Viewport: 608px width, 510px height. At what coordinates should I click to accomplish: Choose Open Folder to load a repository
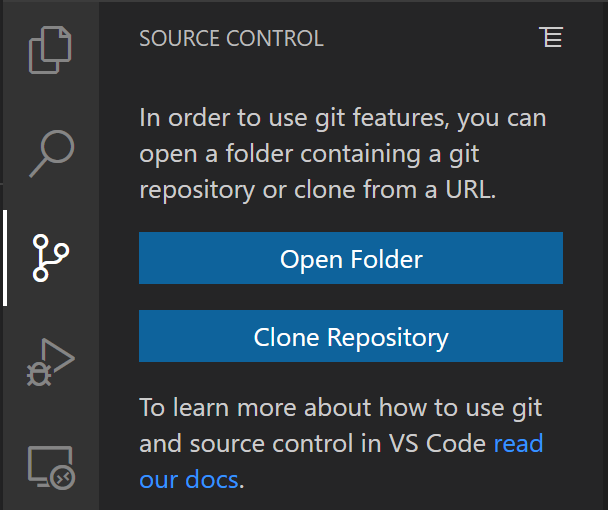click(351, 259)
